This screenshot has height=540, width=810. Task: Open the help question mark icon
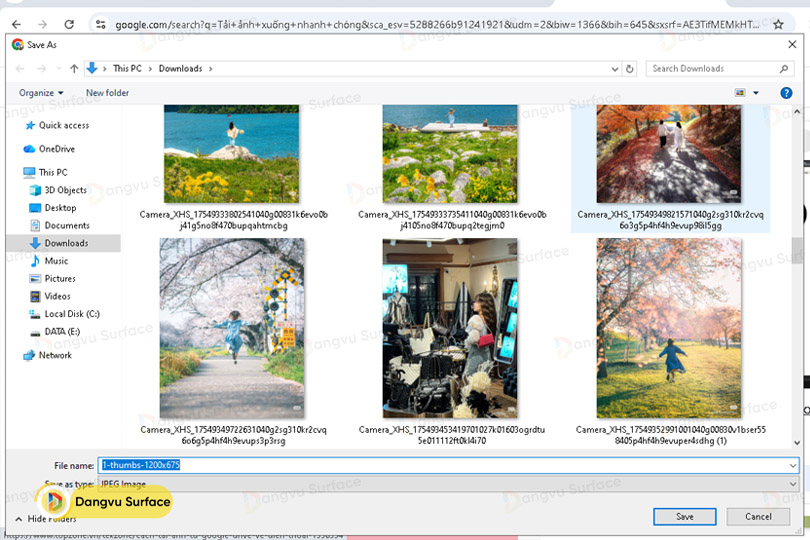tap(786, 93)
